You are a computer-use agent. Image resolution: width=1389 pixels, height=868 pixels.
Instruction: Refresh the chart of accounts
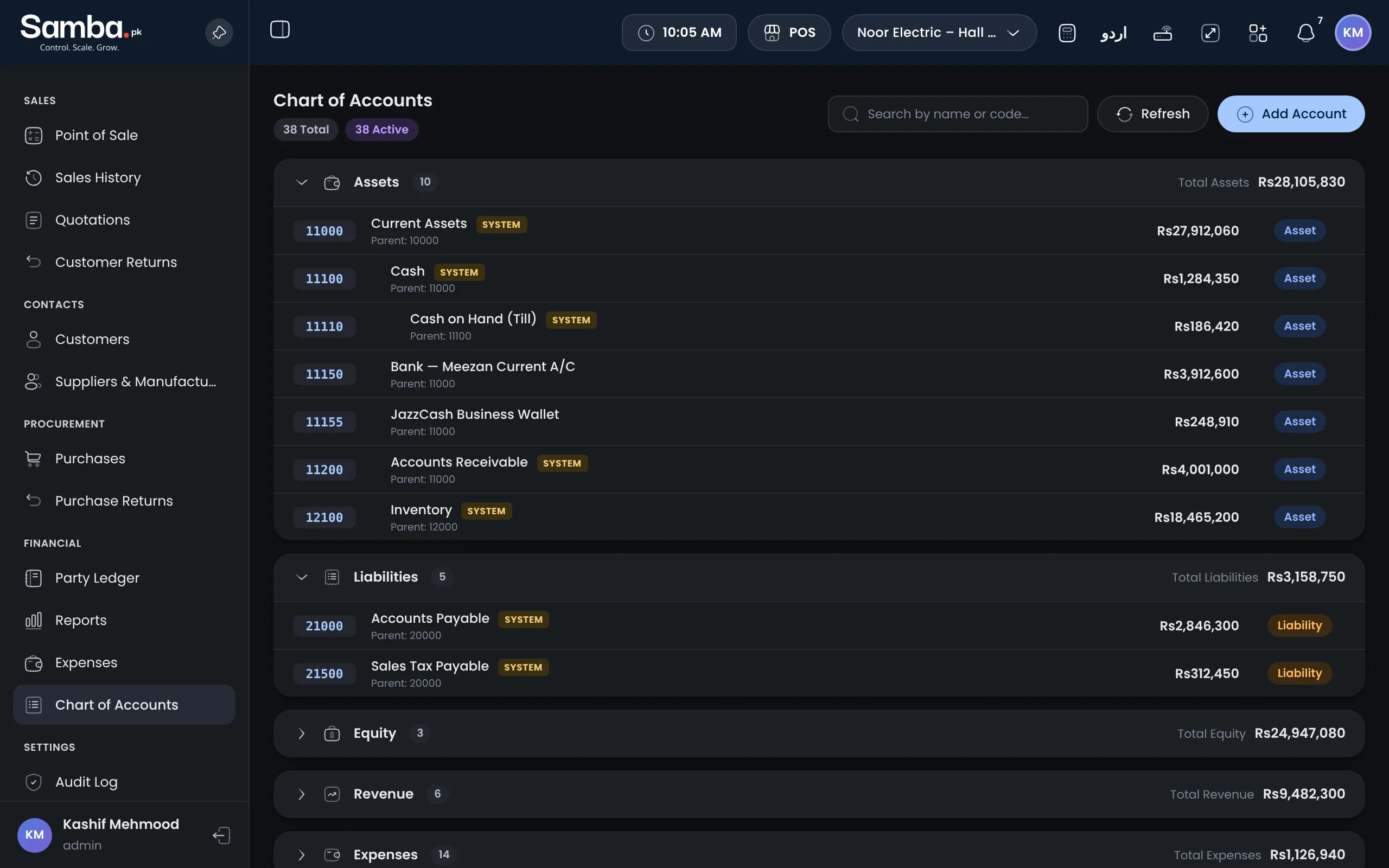click(1152, 114)
